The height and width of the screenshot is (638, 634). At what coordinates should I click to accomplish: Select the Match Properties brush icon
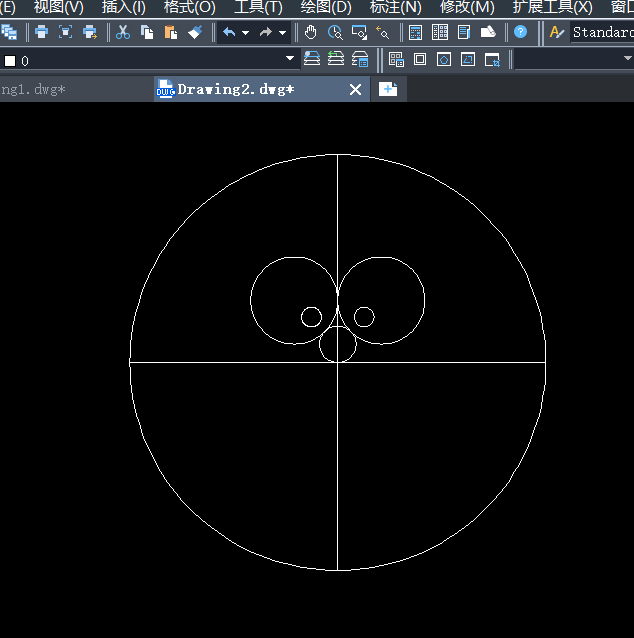tap(195, 32)
